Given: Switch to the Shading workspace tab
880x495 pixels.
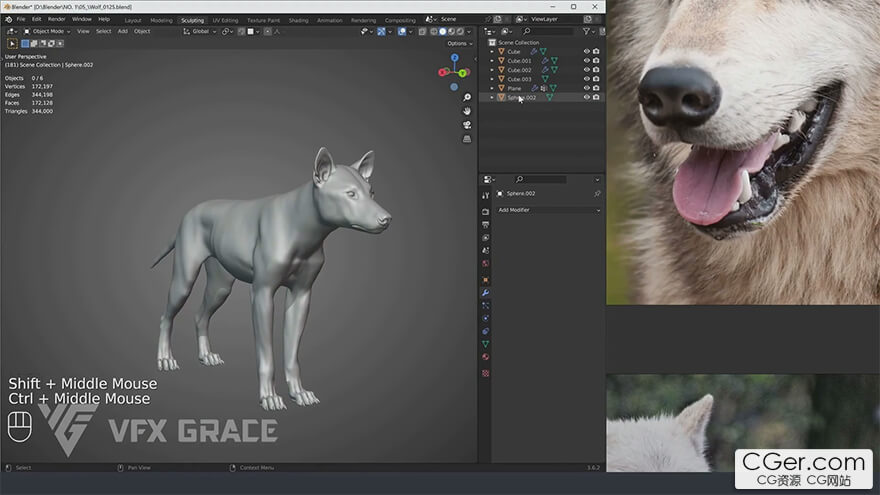Looking at the screenshot, I should 299,20.
